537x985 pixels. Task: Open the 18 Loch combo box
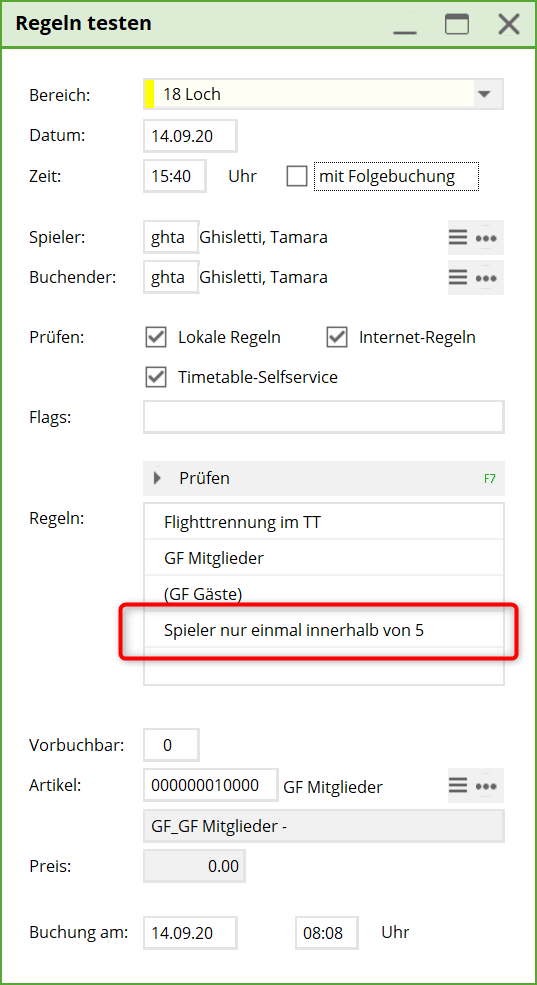[323, 94]
